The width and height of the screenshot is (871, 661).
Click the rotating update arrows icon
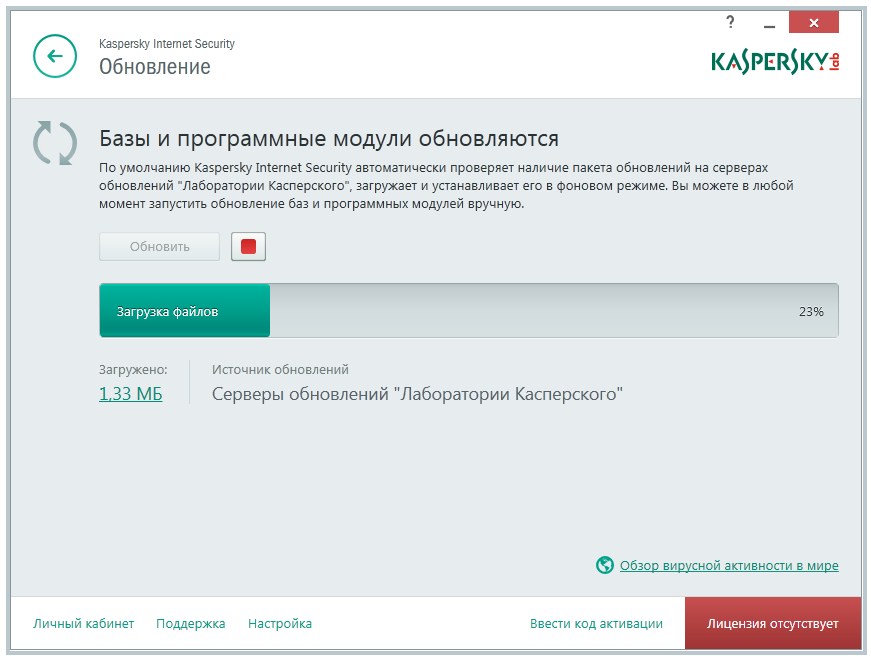click(54, 143)
